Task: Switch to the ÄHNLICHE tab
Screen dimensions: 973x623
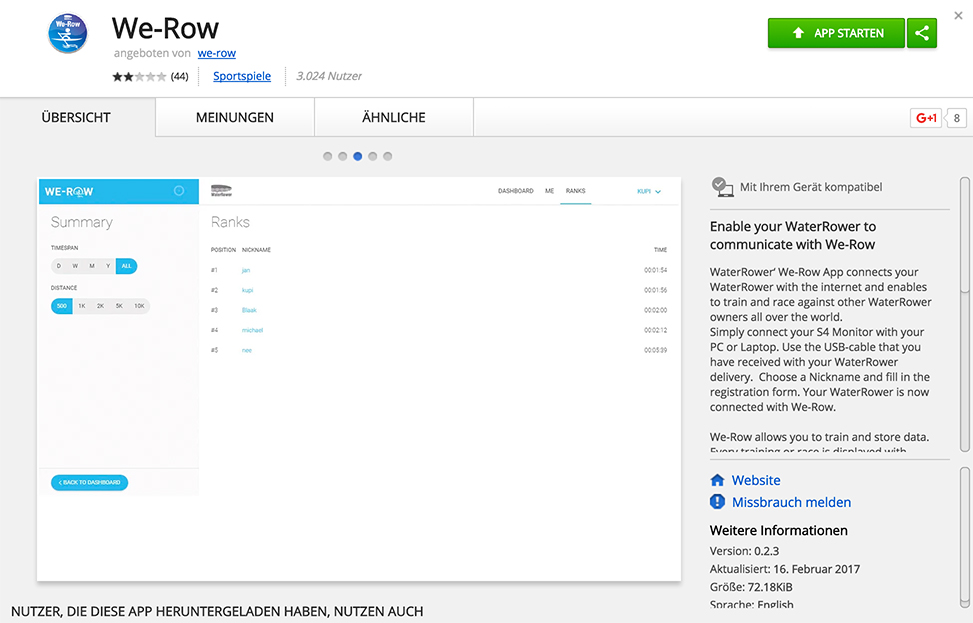Action: [x=394, y=117]
